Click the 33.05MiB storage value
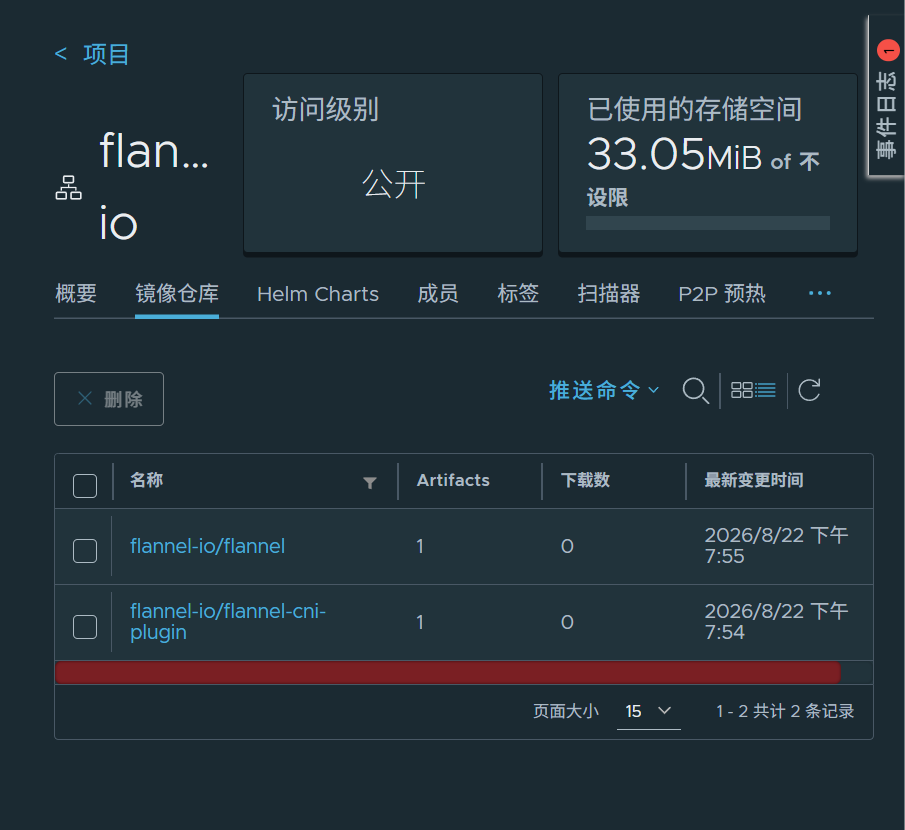Image resolution: width=905 pixels, height=830 pixels. tap(675, 155)
